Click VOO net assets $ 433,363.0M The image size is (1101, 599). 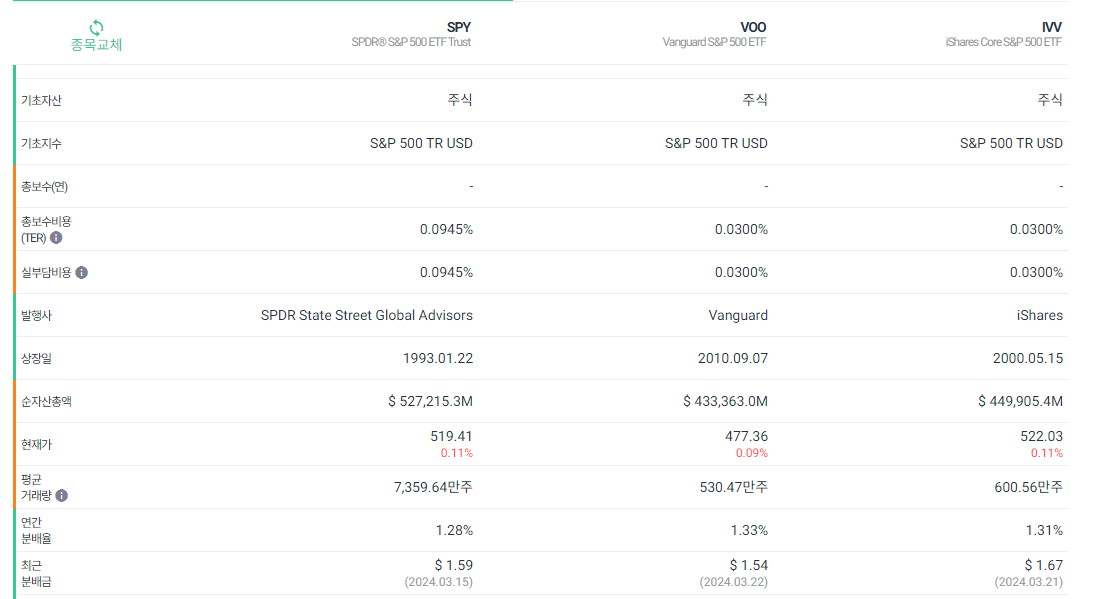(x=725, y=402)
